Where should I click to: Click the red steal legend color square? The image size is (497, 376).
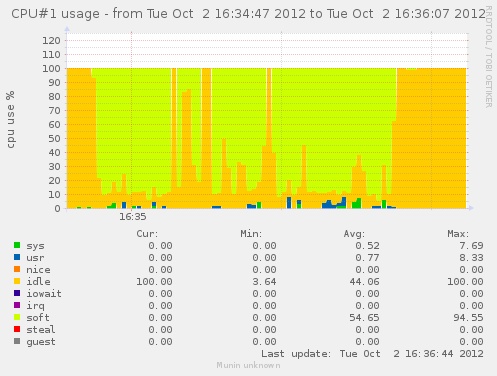[x=17, y=329]
